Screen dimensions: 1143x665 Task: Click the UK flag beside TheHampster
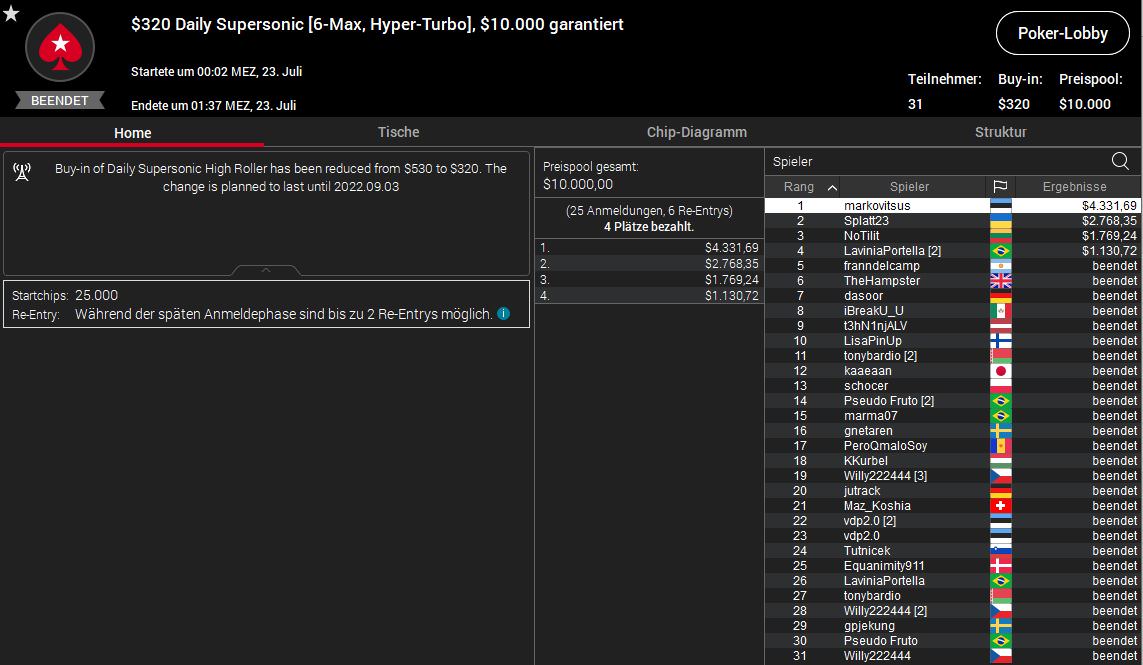[1000, 281]
